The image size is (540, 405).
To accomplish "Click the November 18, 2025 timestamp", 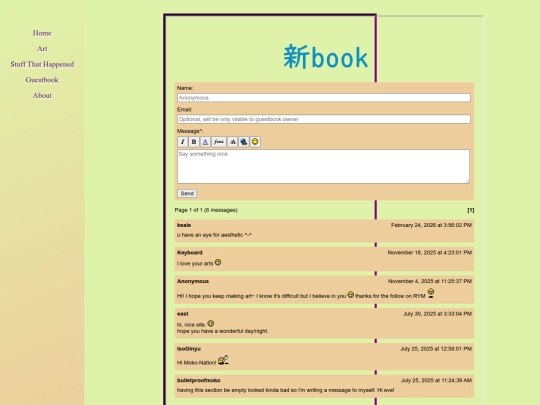I will point(430,253).
